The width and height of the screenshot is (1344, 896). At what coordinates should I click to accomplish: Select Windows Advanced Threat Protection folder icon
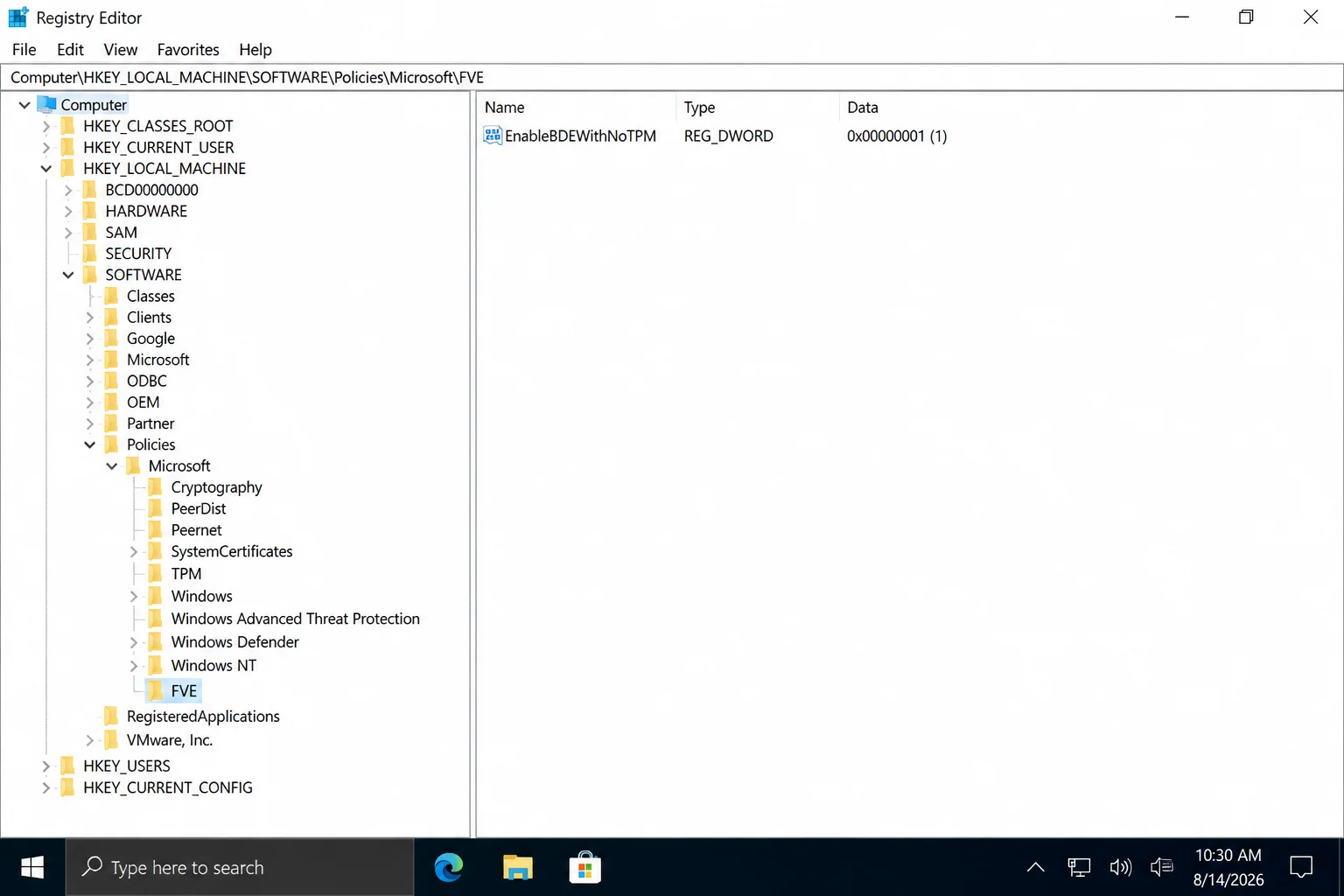pos(155,619)
